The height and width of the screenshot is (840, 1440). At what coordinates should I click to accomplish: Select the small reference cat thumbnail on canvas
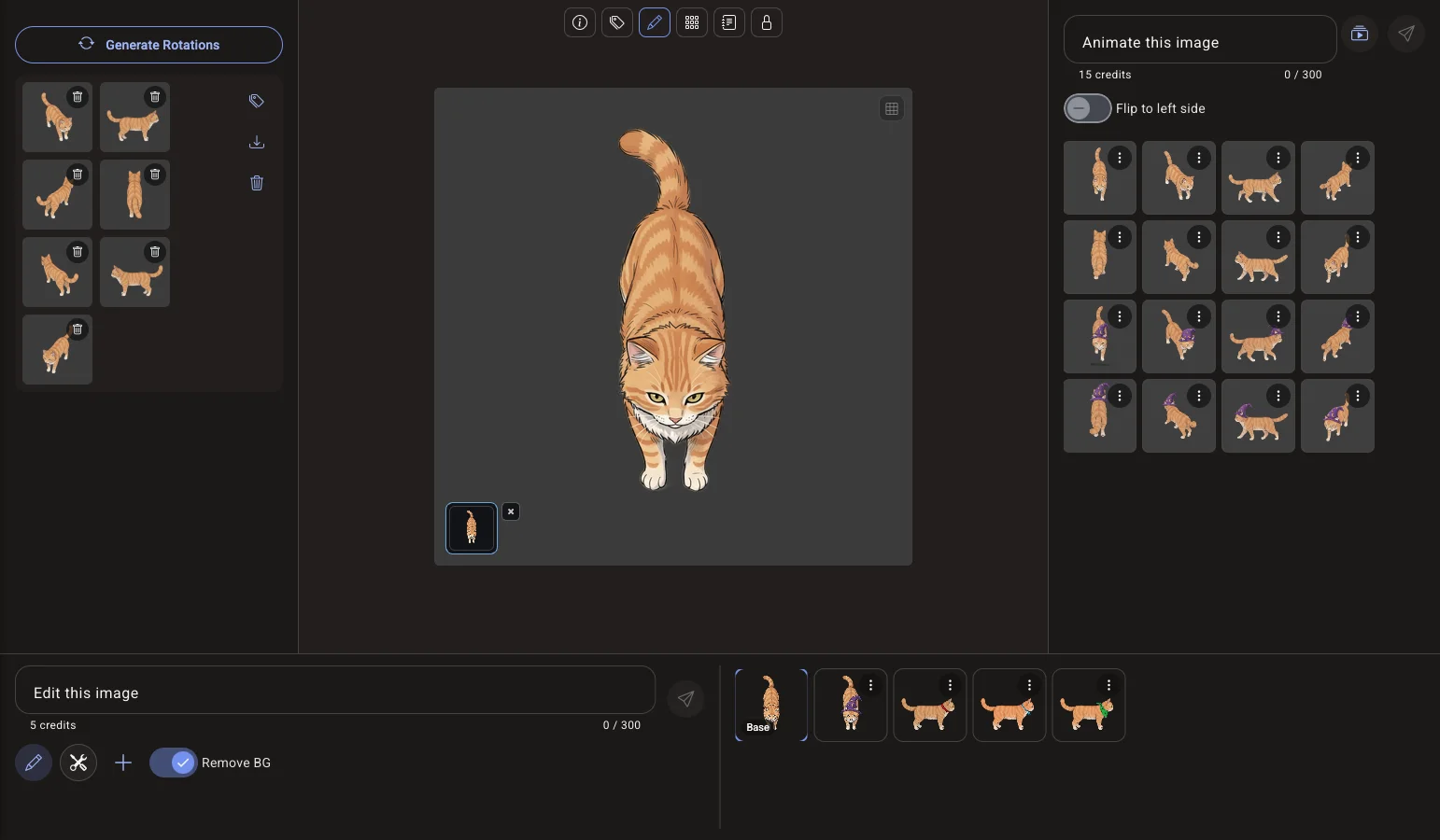tap(472, 528)
